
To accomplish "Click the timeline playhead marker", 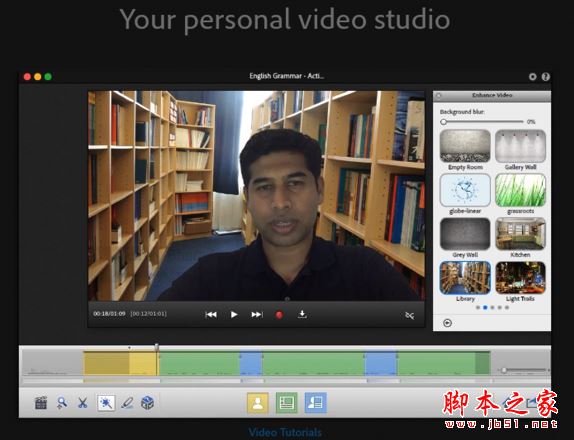I will coord(157,346).
